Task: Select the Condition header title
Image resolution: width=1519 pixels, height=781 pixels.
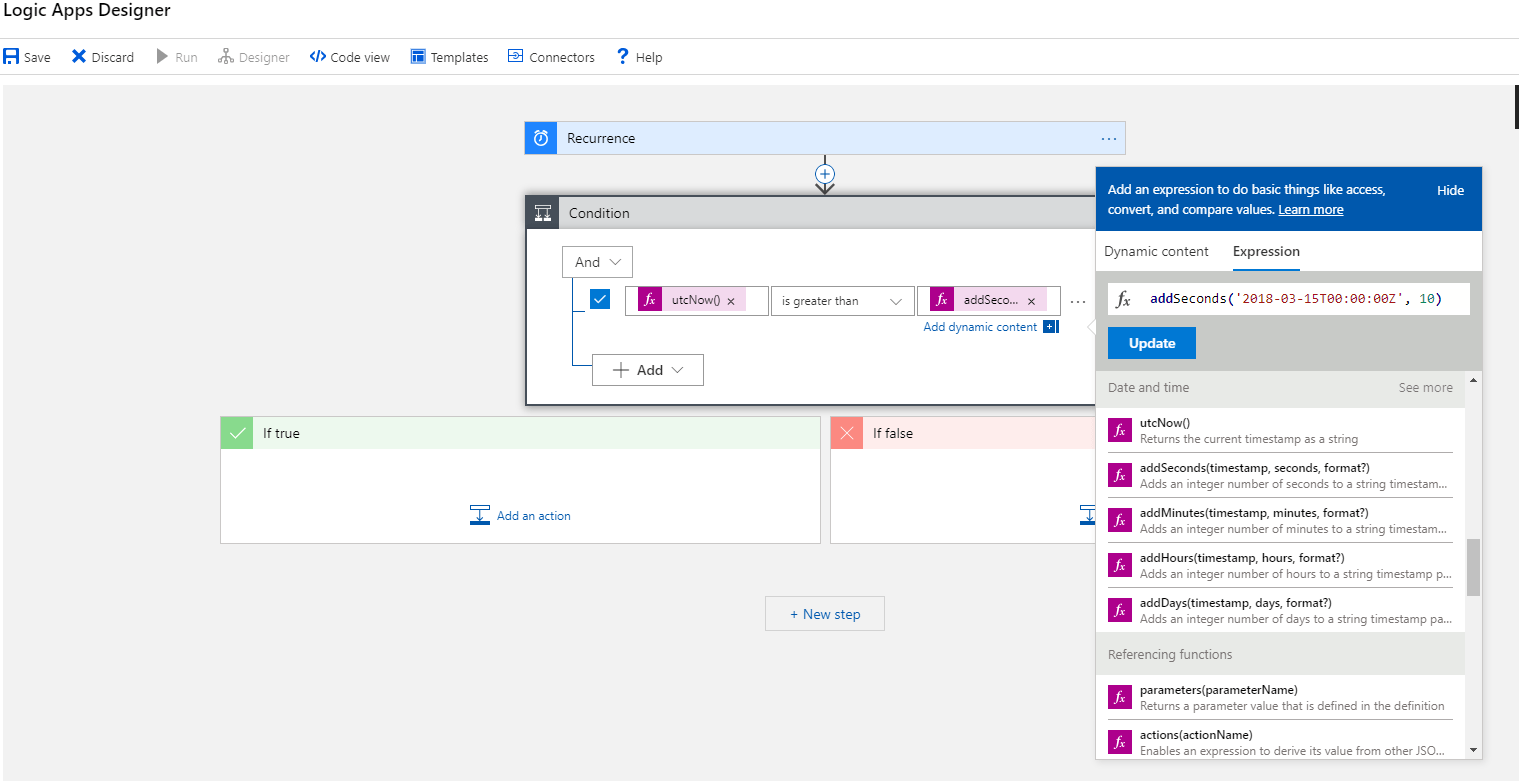Action: [x=599, y=213]
